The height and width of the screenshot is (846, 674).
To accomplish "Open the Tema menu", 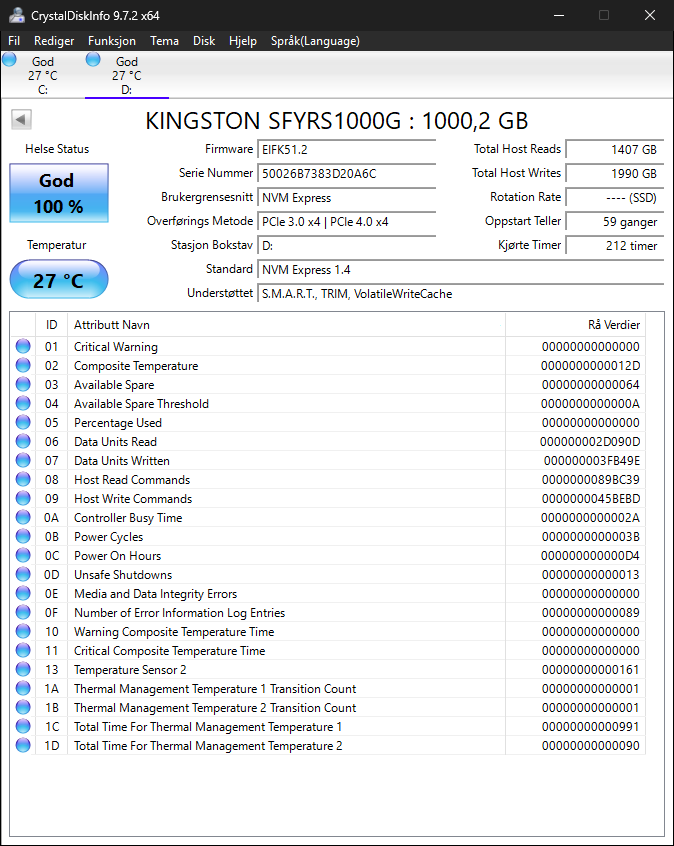I will [x=165, y=41].
